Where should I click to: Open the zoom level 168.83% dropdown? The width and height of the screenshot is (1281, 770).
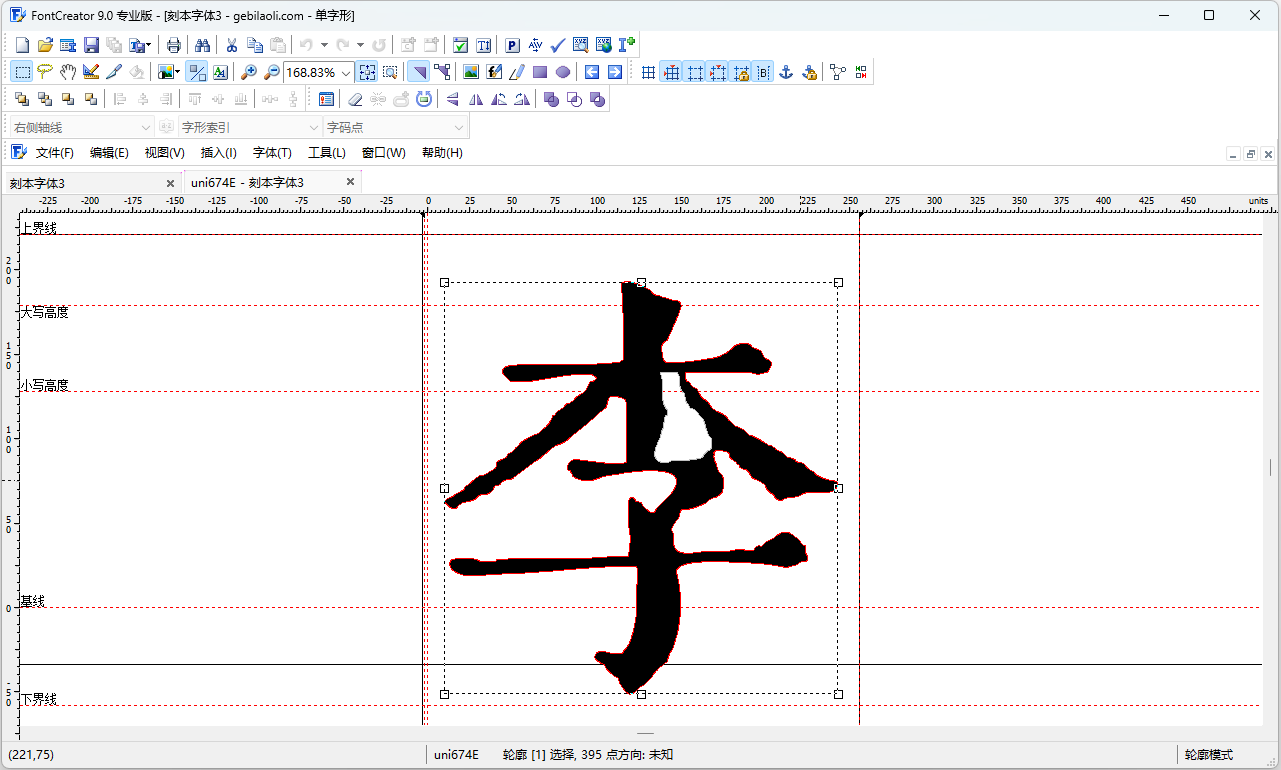coord(346,73)
